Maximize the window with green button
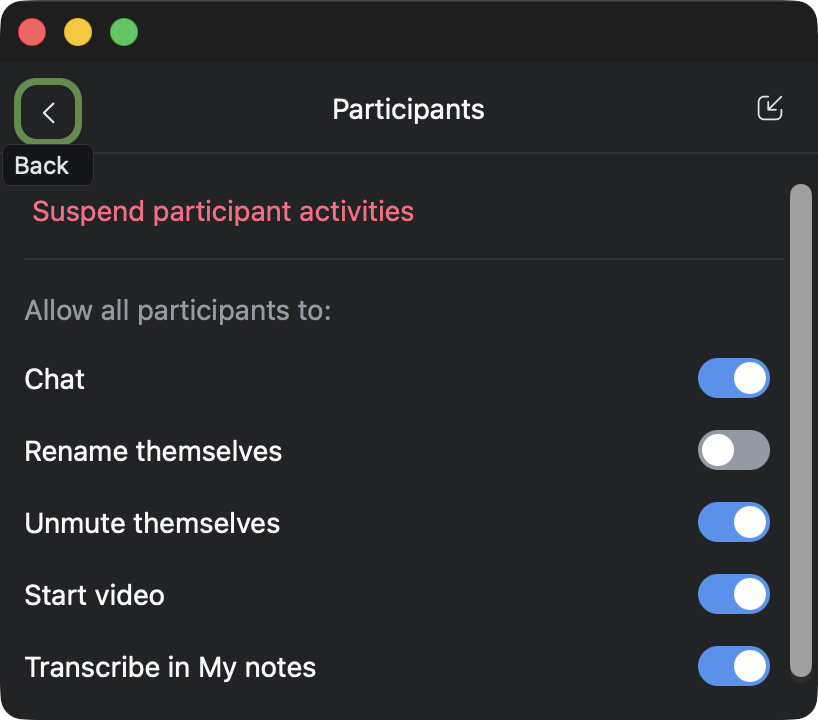This screenshot has width=818, height=720. (124, 32)
